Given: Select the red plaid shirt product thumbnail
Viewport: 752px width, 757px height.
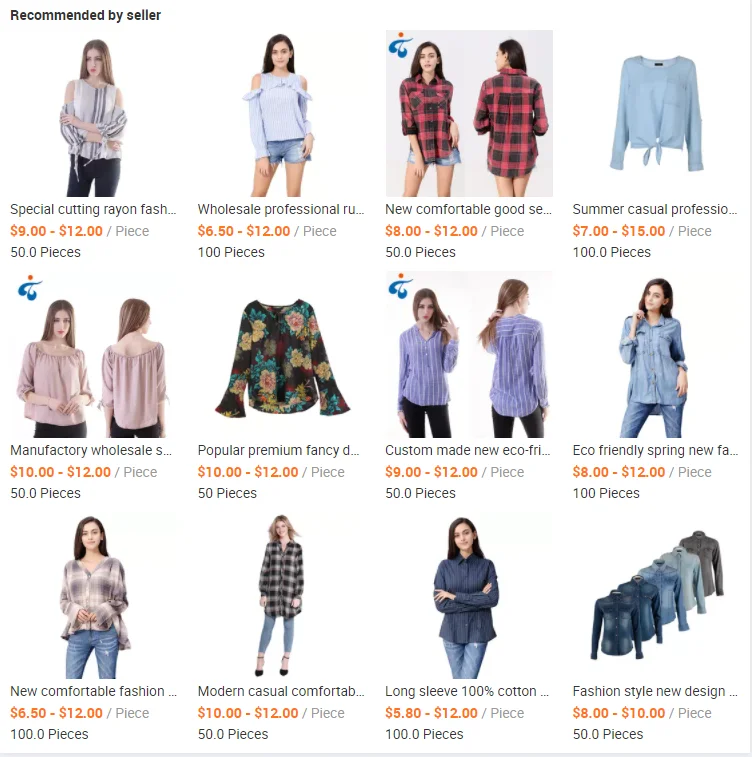Looking at the screenshot, I should [469, 113].
